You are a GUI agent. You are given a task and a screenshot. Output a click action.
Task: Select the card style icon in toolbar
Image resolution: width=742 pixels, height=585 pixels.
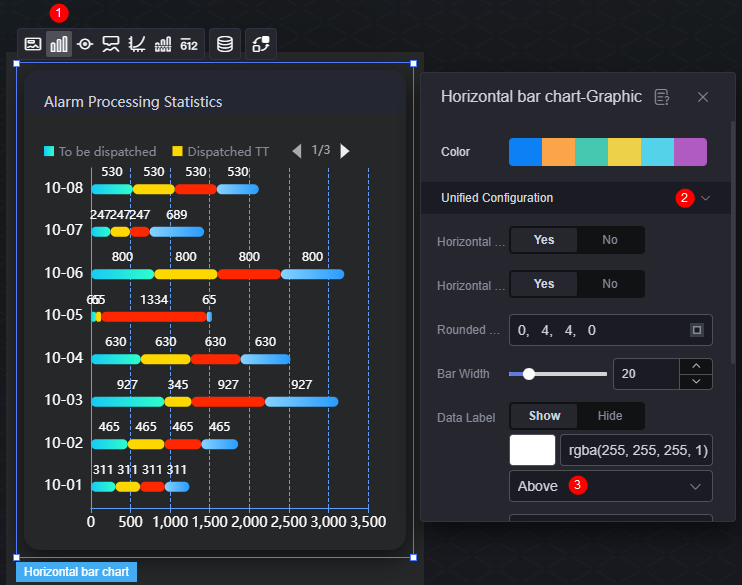point(33,44)
